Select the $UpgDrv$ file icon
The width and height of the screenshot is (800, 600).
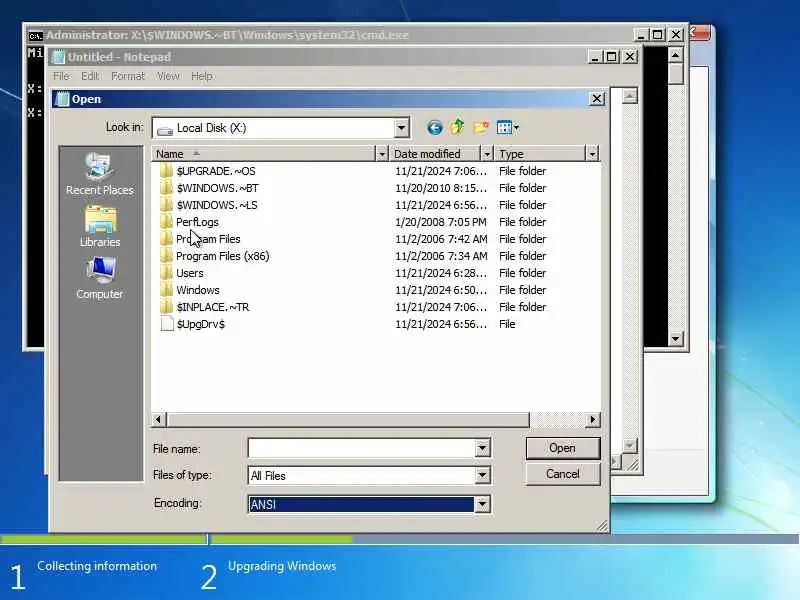coord(167,324)
